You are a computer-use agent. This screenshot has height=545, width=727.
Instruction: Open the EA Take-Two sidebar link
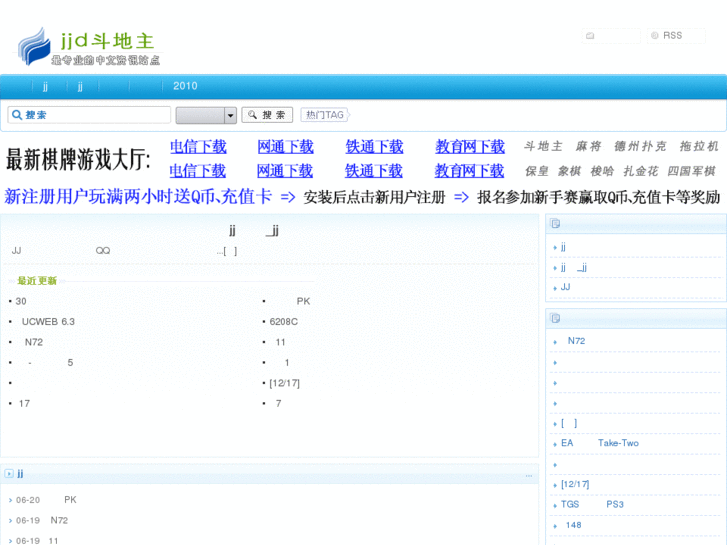[599, 443]
